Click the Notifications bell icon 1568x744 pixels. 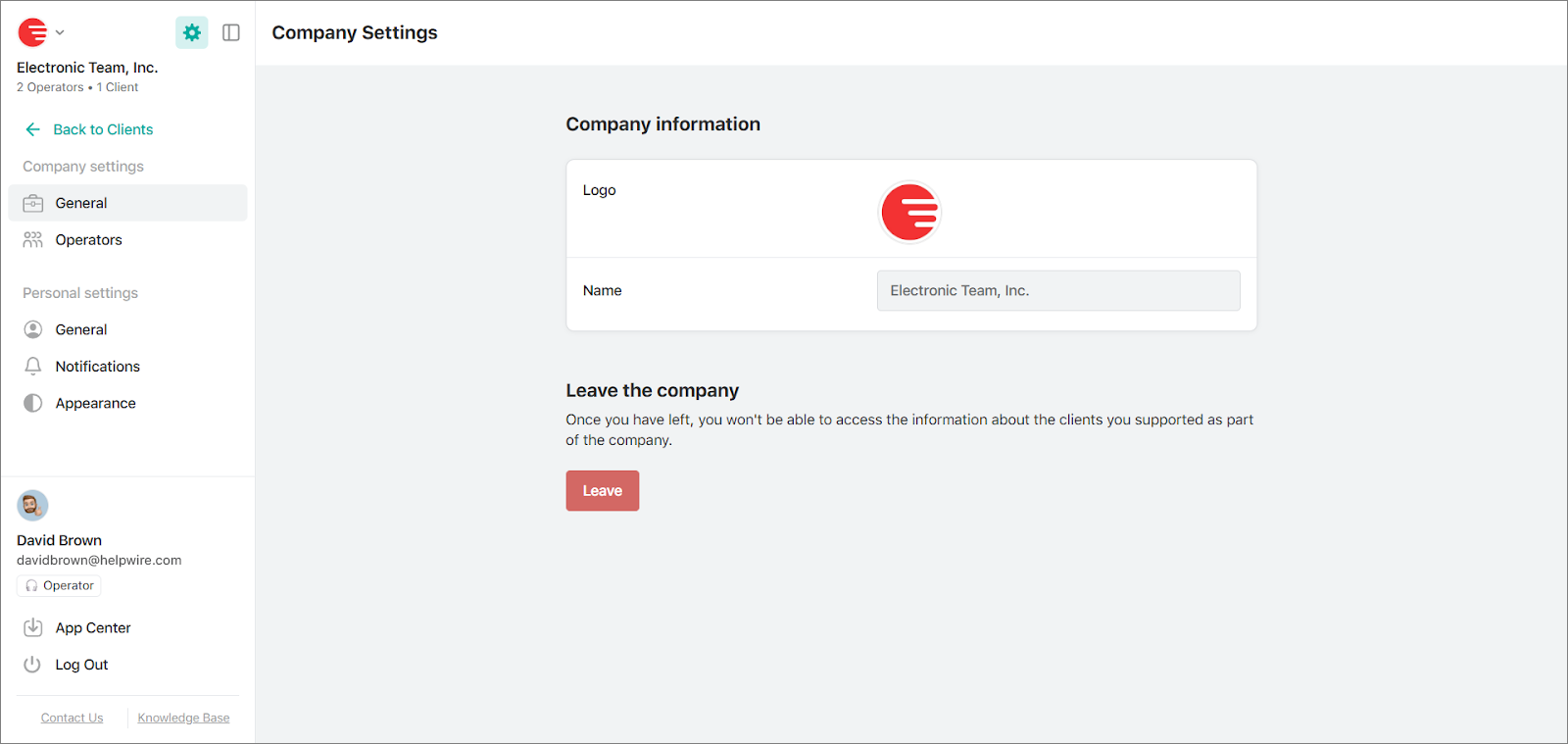(32, 366)
